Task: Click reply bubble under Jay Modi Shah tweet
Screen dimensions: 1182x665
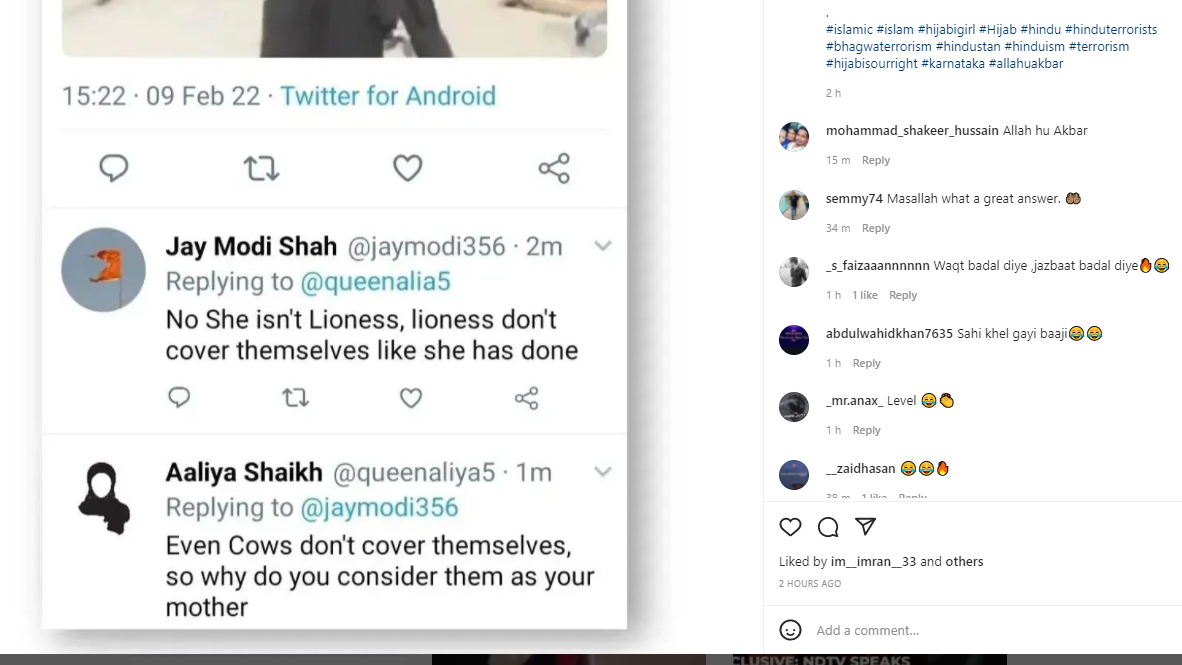Action: [x=179, y=398]
